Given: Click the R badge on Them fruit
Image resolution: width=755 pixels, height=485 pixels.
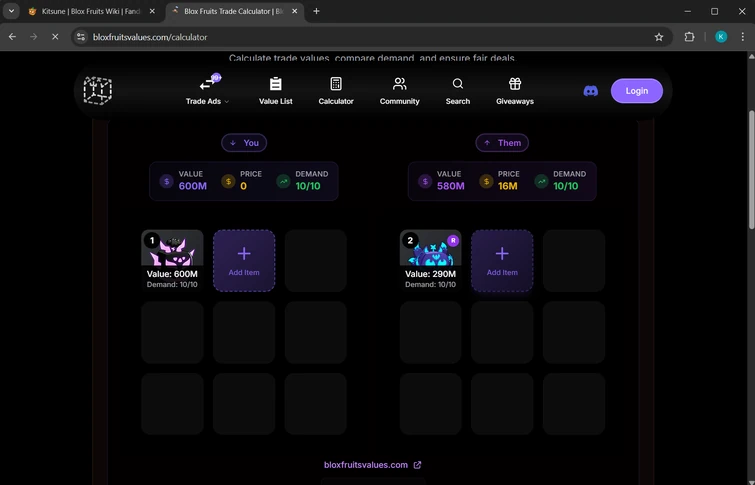Looking at the screenshot, I should click(x=453, y=240).
